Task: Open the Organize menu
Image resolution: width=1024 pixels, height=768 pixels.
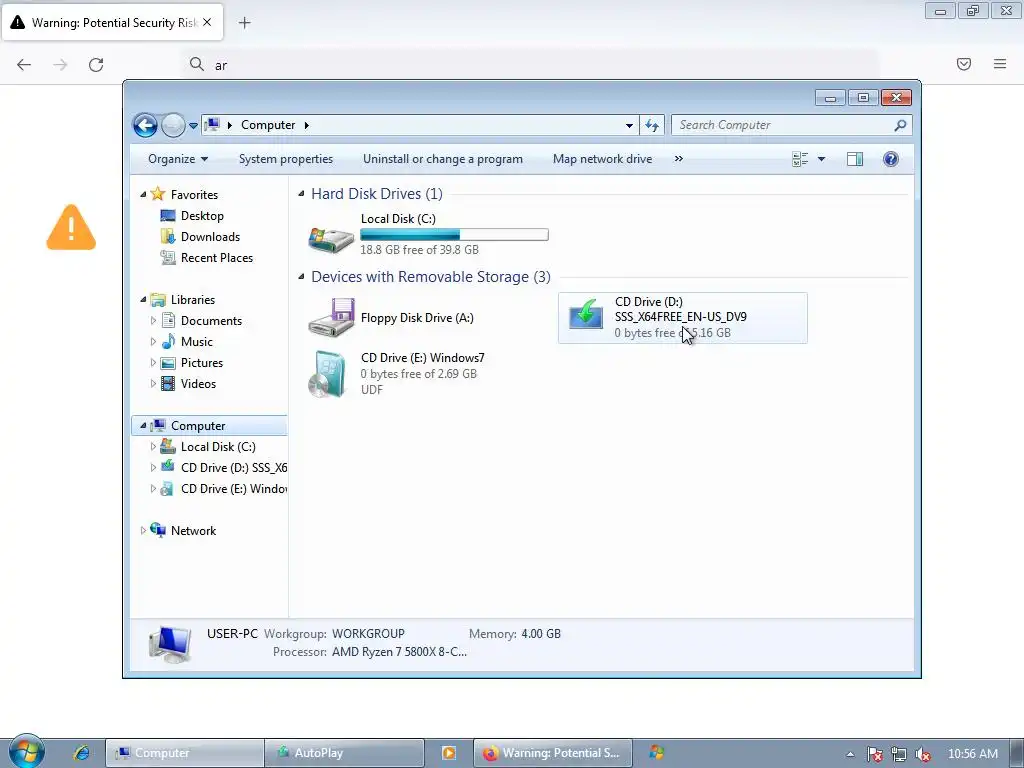Action: 178,159
